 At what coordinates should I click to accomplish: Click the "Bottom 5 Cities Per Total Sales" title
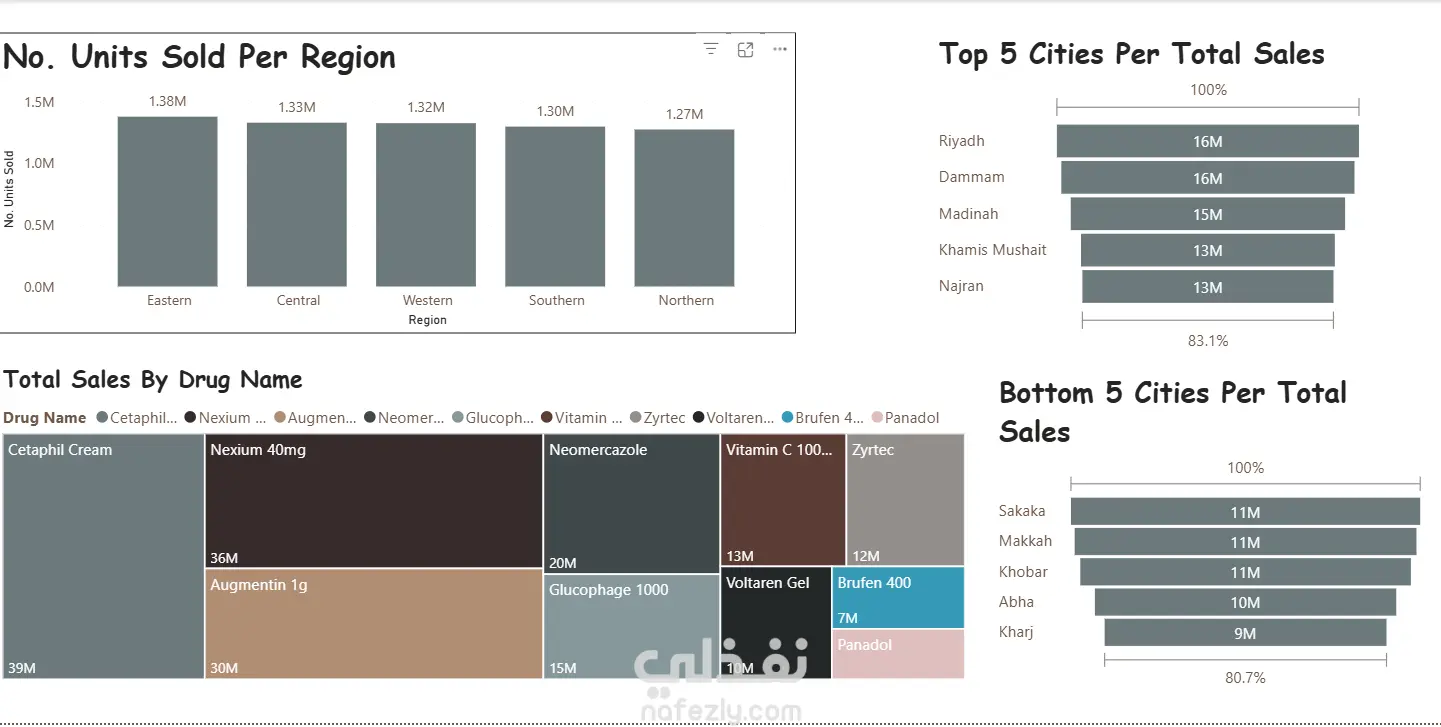1173,412
